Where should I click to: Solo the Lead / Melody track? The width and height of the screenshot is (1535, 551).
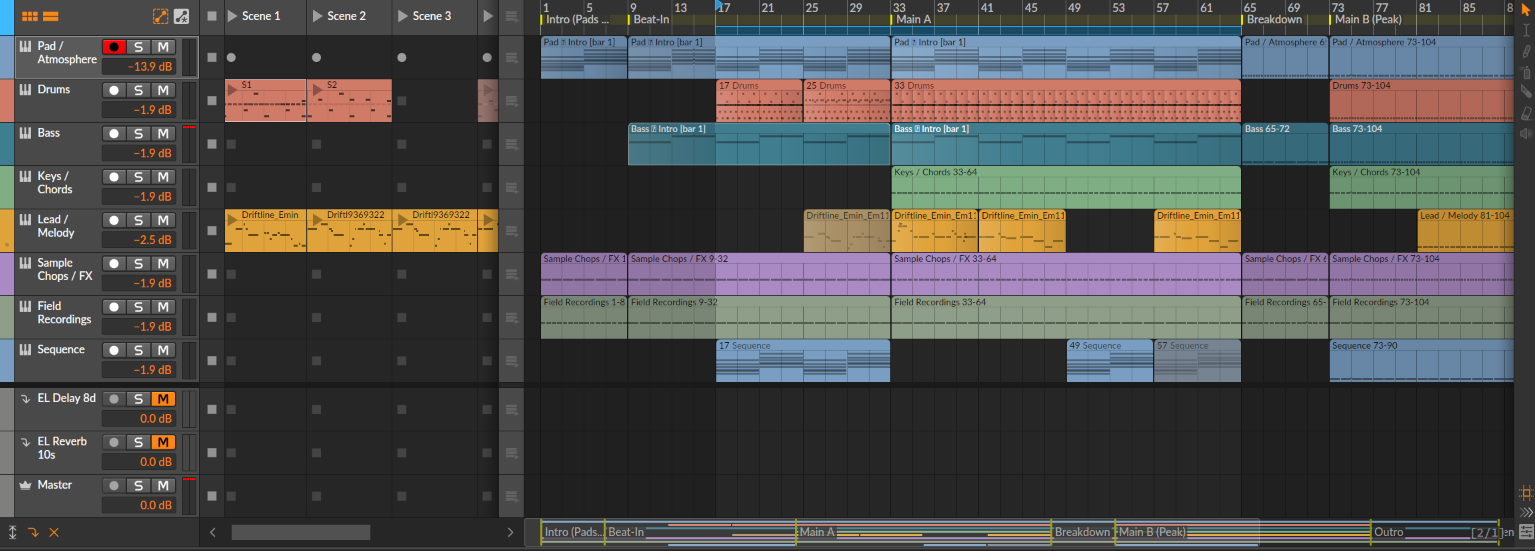pyautogui.click(x=138, y=221)
